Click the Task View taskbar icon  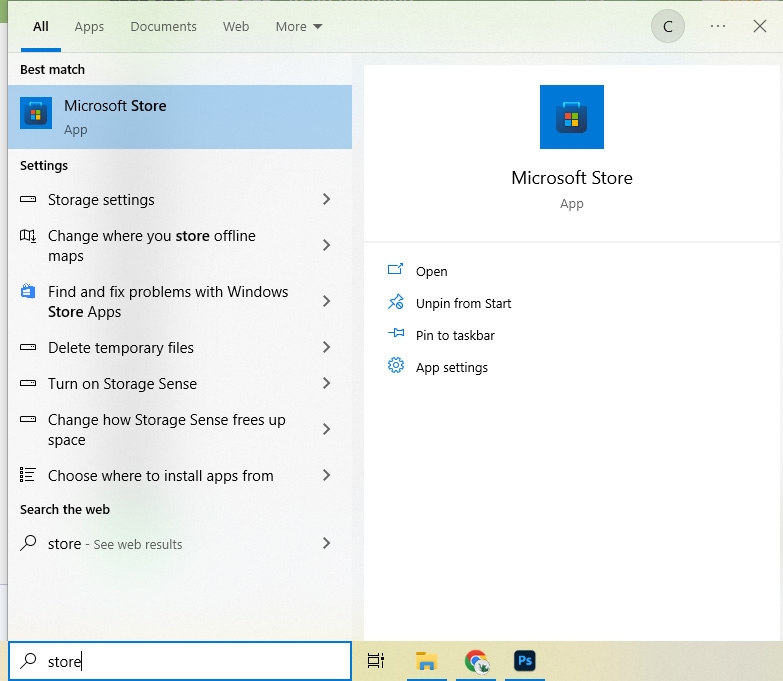coord(376,661)
